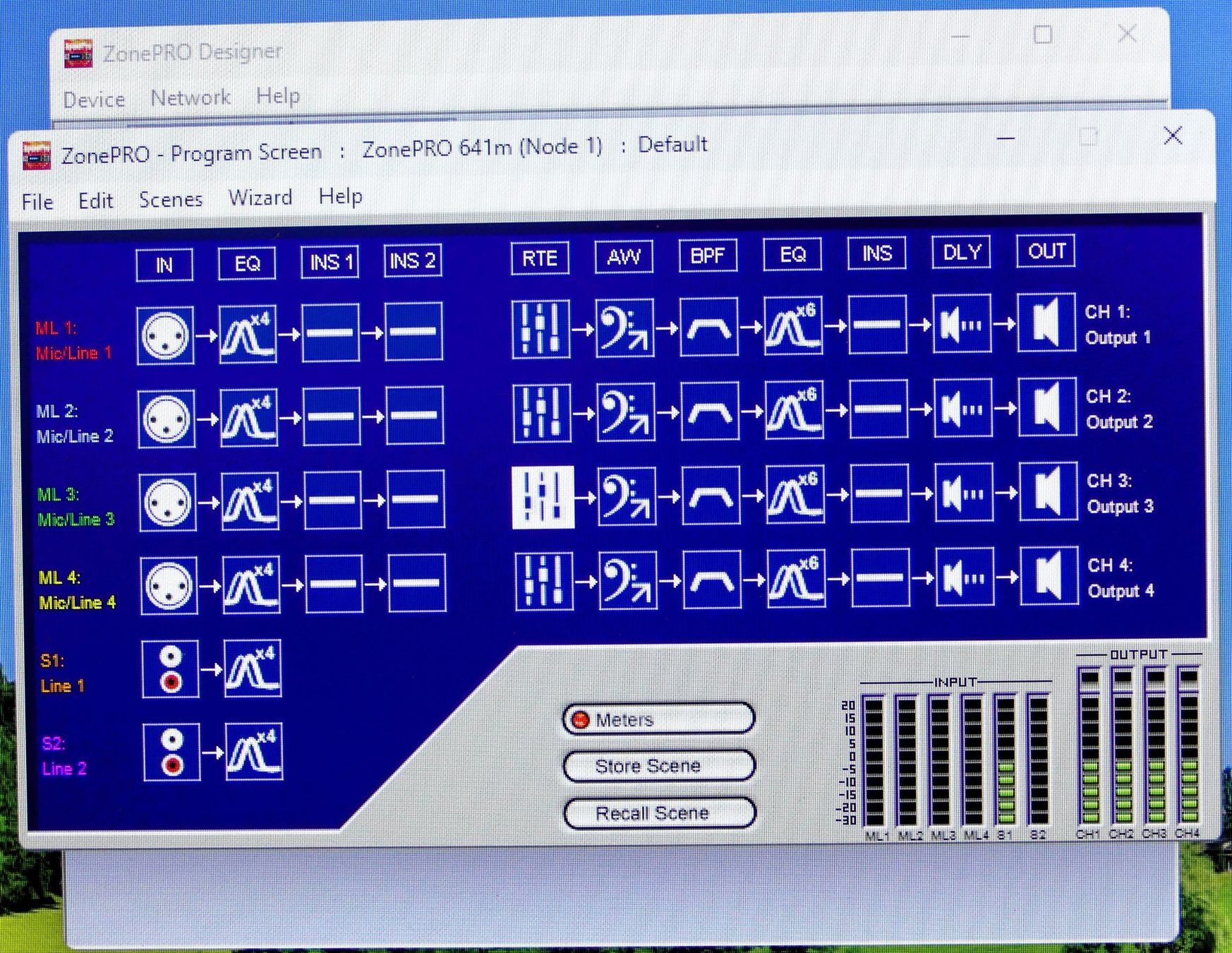The width and height of the screenshot is (1232, 953).
Task: Open the CH 3 output speaker block
Action: 1049,491
